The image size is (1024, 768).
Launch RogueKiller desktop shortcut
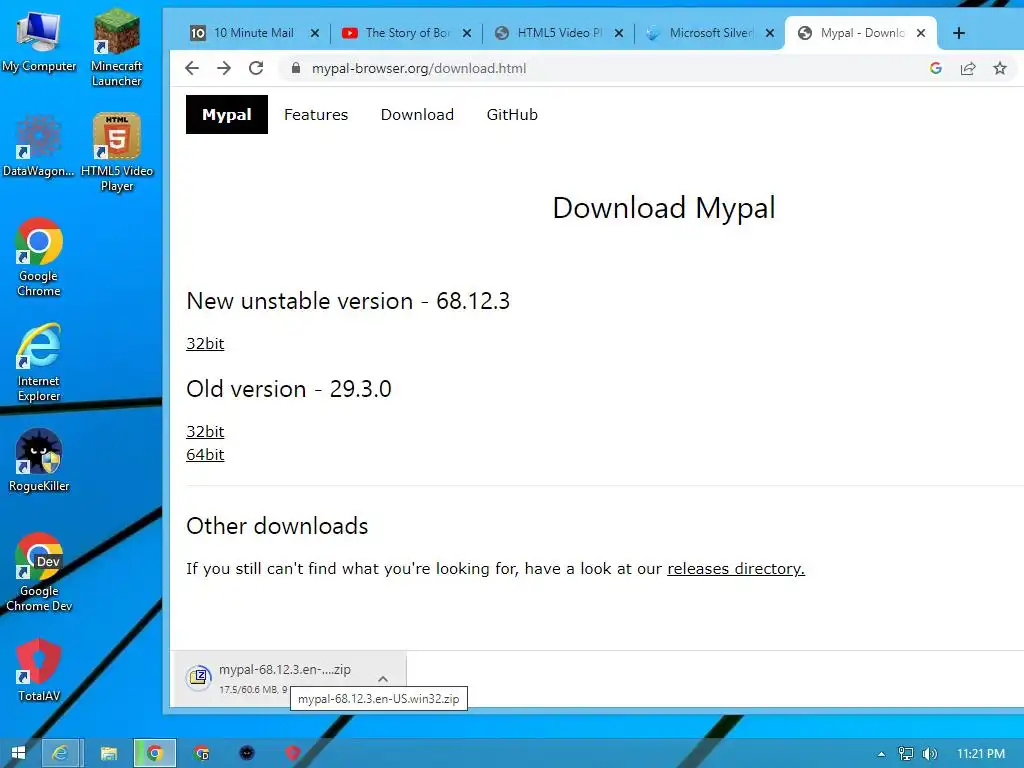click(x=39, y=460)
